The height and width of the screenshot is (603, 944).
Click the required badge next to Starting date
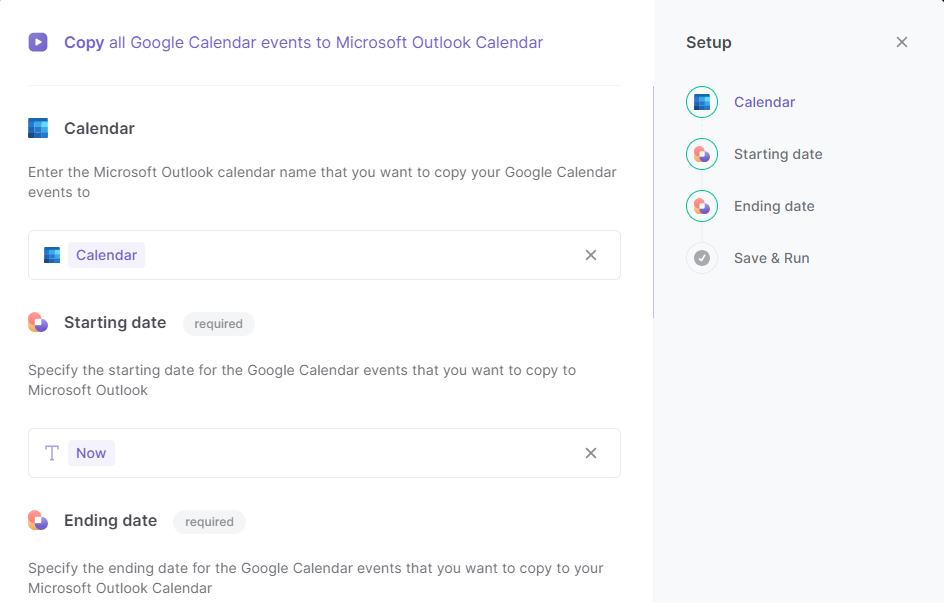(x=219, y=324)
